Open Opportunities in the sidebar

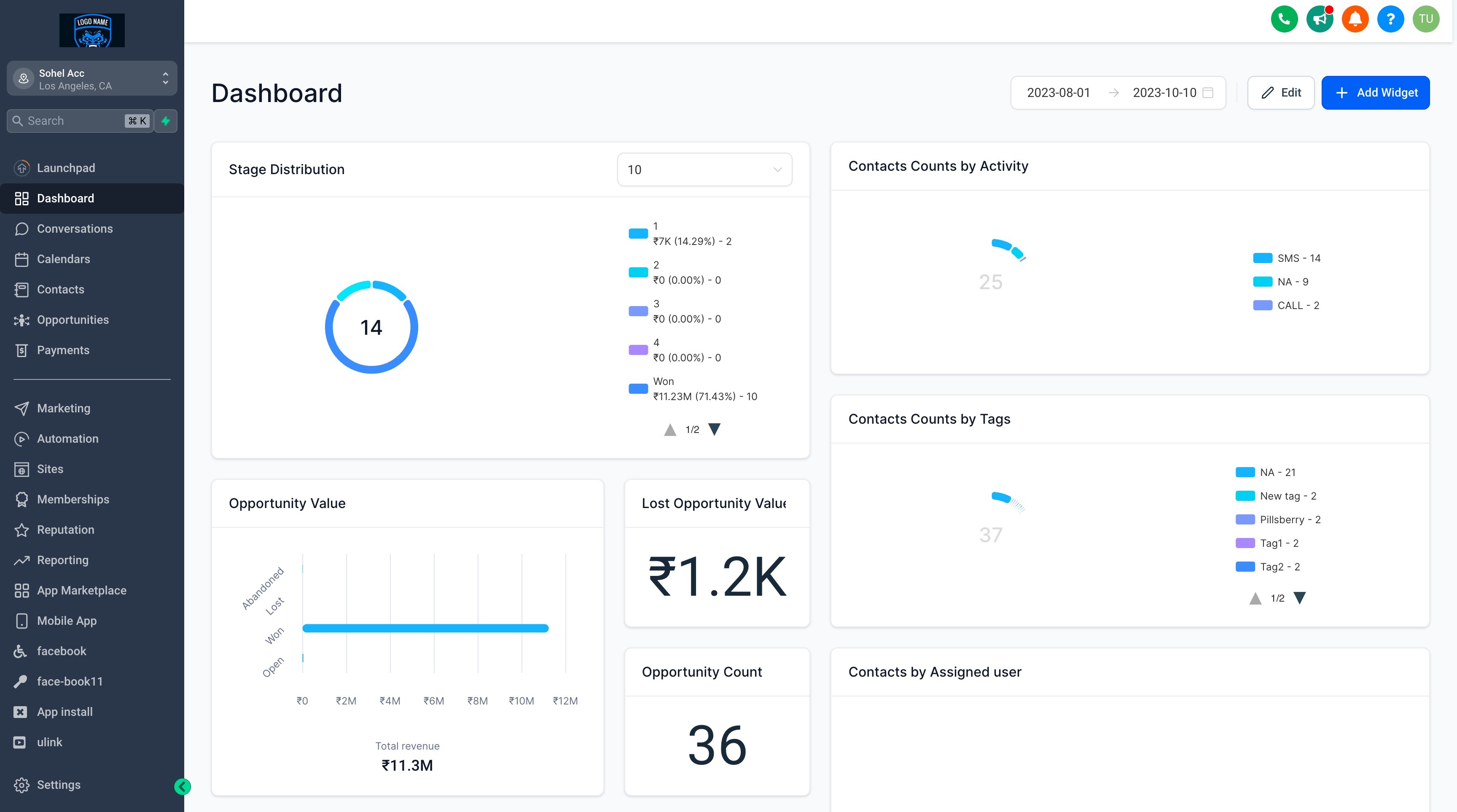73,320
